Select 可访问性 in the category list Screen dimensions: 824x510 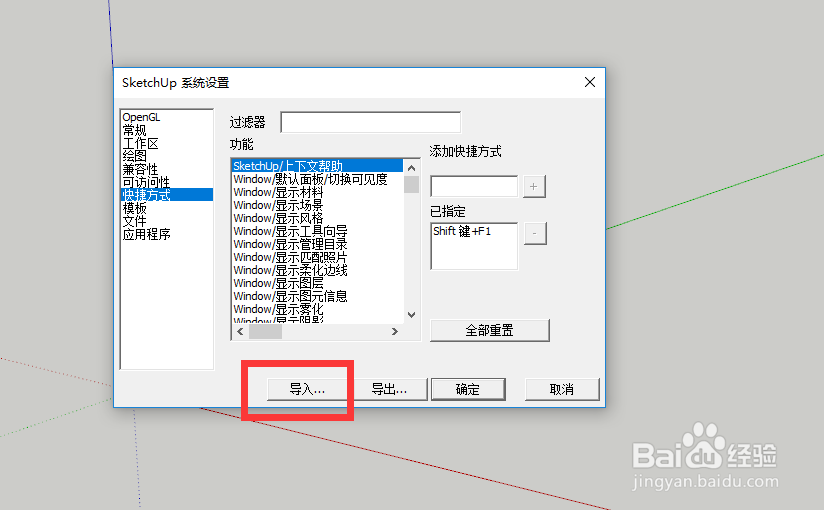point(167,182)
